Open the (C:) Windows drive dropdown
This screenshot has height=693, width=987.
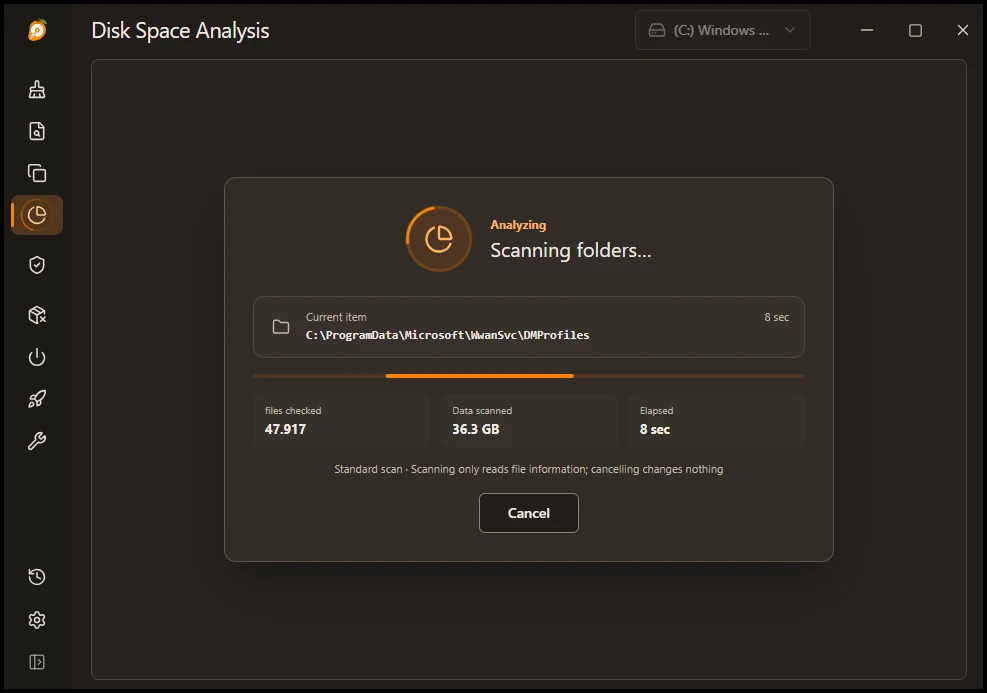[722, 30]
